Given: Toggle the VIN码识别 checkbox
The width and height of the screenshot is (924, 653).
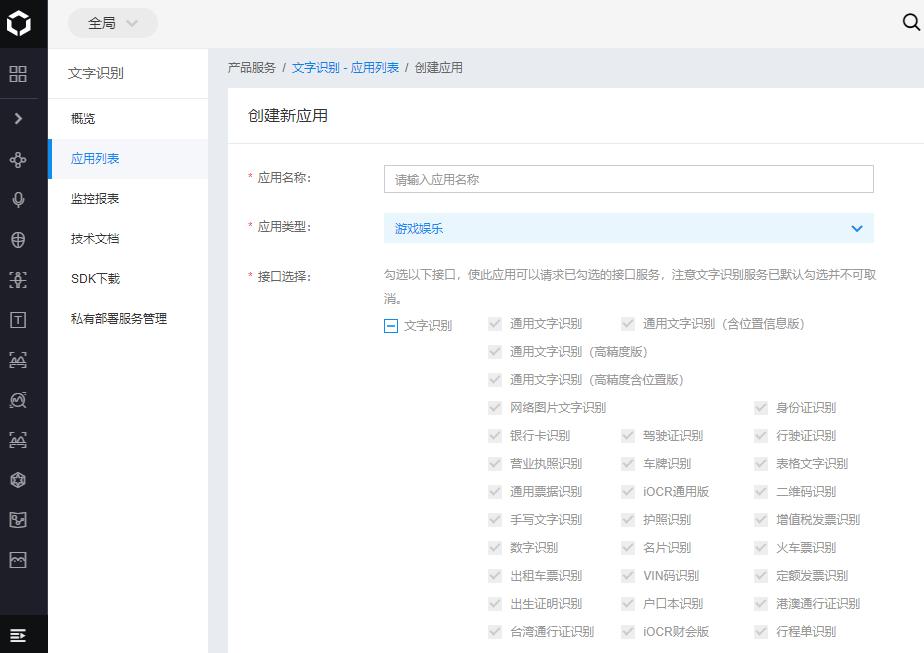Looking at the screenshot, I should pyautogui.click(x=628, y=576).
